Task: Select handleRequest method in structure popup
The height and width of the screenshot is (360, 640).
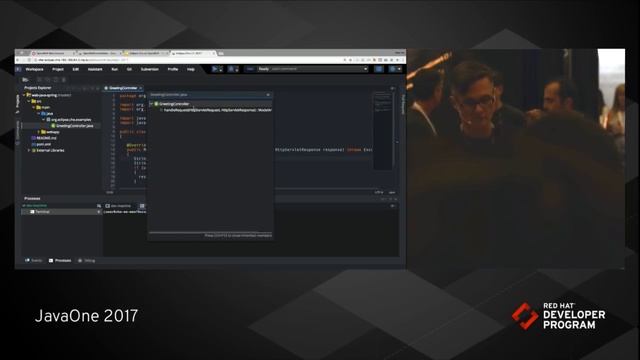Action: click(218, 110)
